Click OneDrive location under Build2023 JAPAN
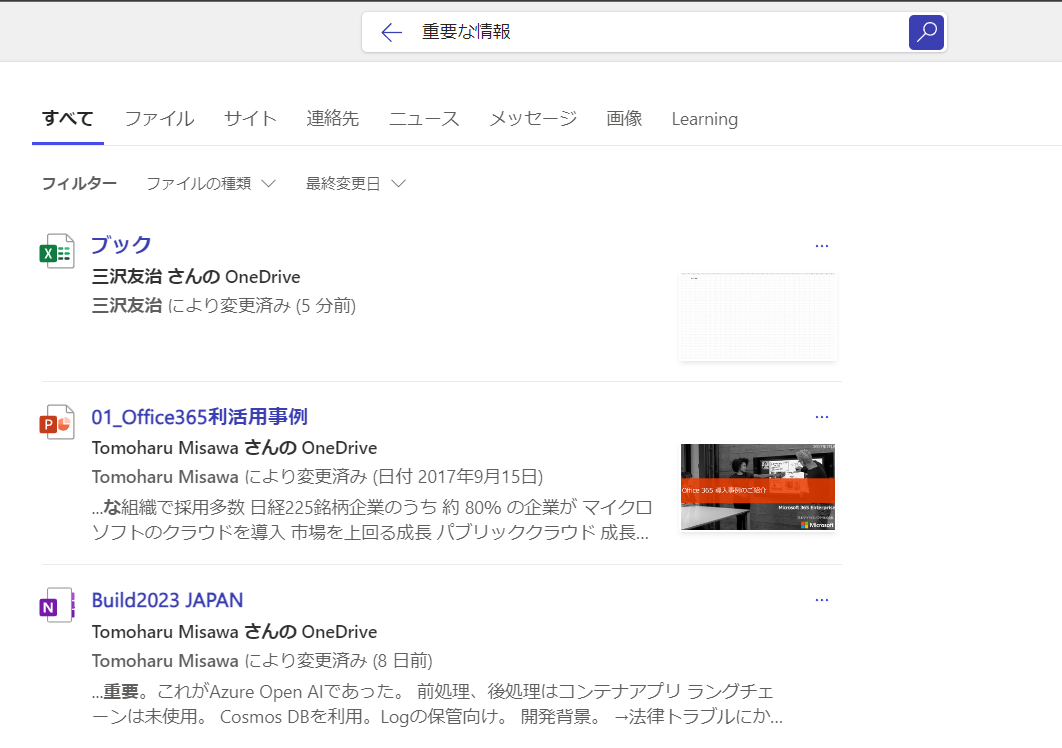1062x748 pixels. coord(234,631)
